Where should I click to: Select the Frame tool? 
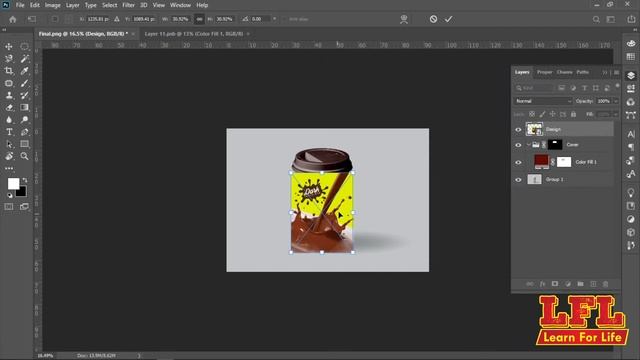point(9,83)
